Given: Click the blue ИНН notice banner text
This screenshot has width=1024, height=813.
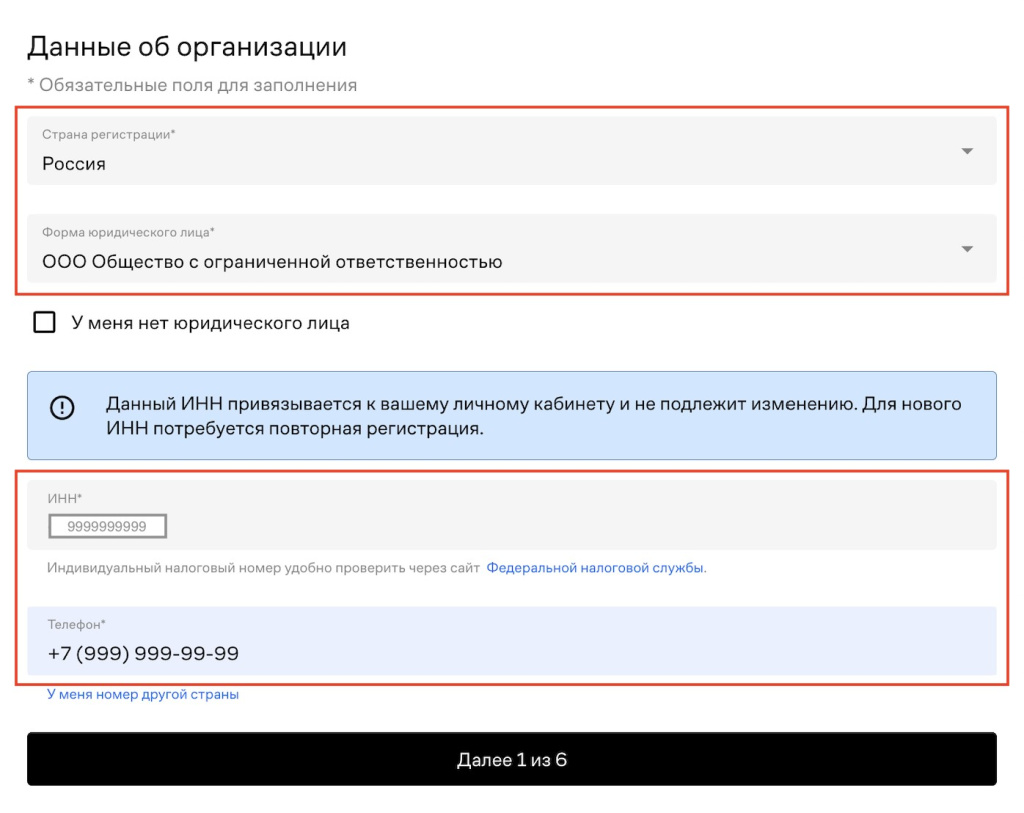Looking at the screenshot, I should 533,417.
